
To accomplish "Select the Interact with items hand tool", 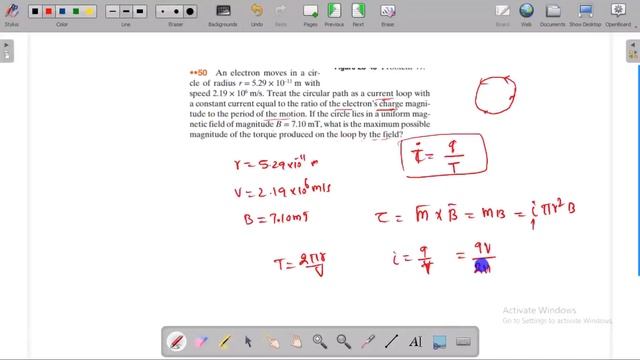I will tap(272, 342).
